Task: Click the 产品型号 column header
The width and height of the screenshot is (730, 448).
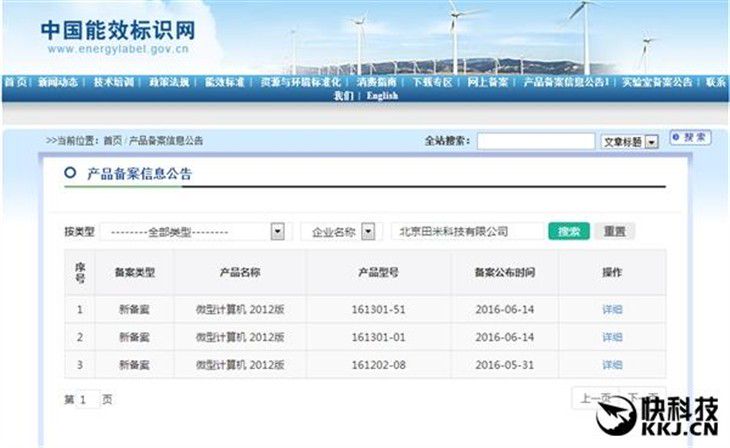Action: tap(379, 272)
